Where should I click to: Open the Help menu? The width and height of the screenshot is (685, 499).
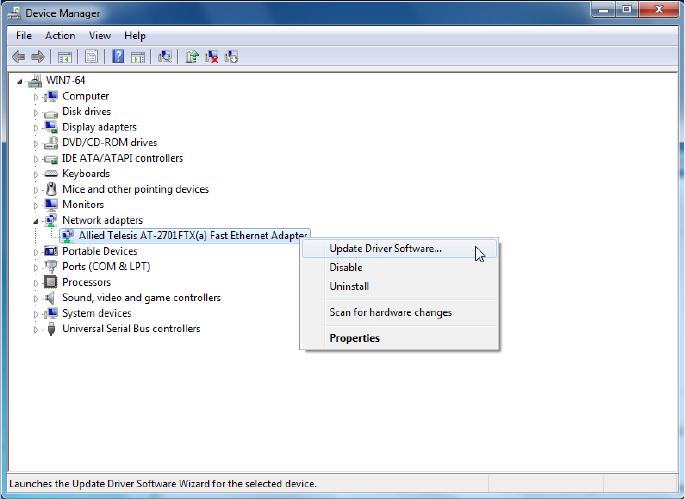[135, 36]
